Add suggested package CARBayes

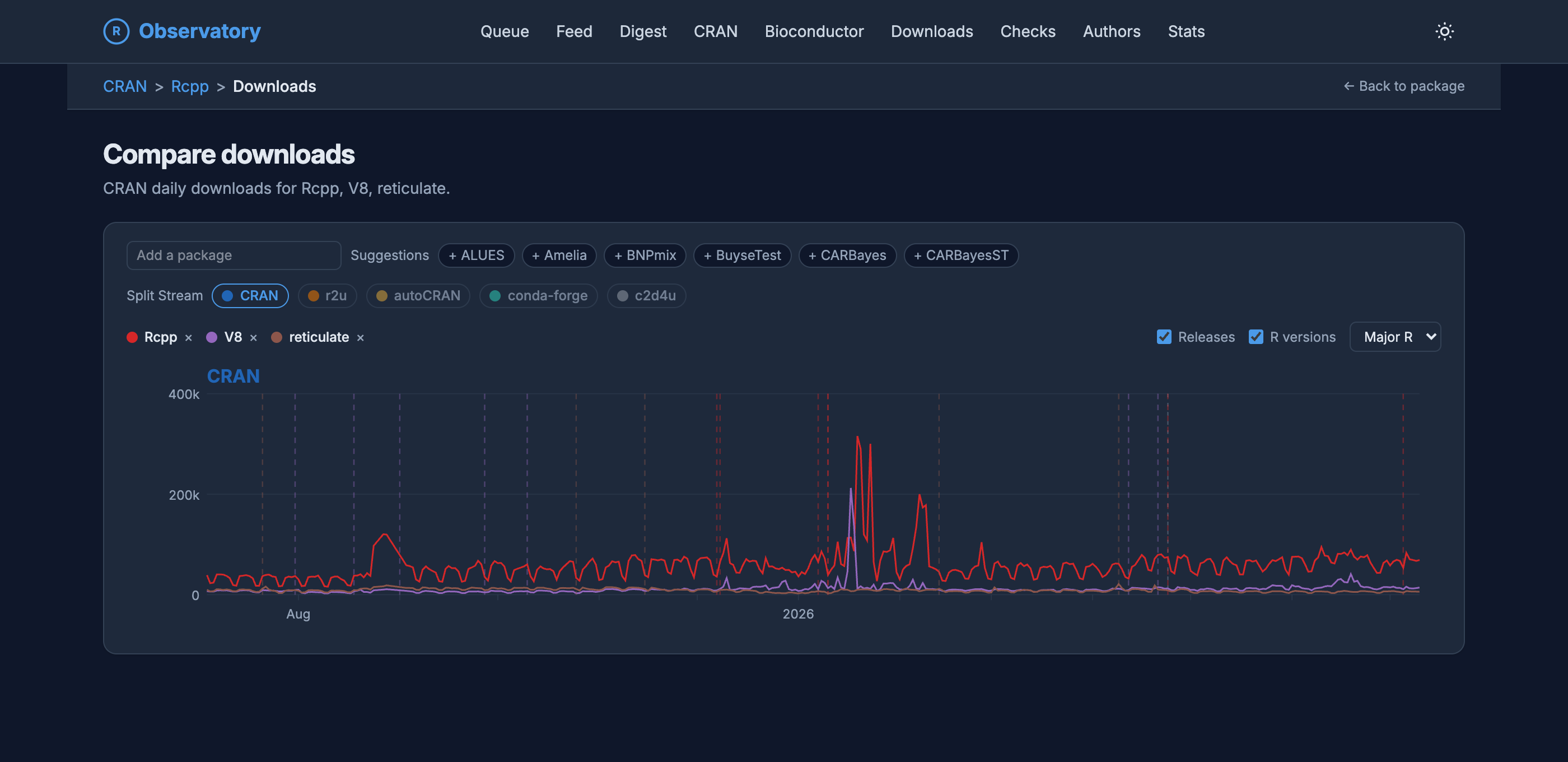pos(847,255)
